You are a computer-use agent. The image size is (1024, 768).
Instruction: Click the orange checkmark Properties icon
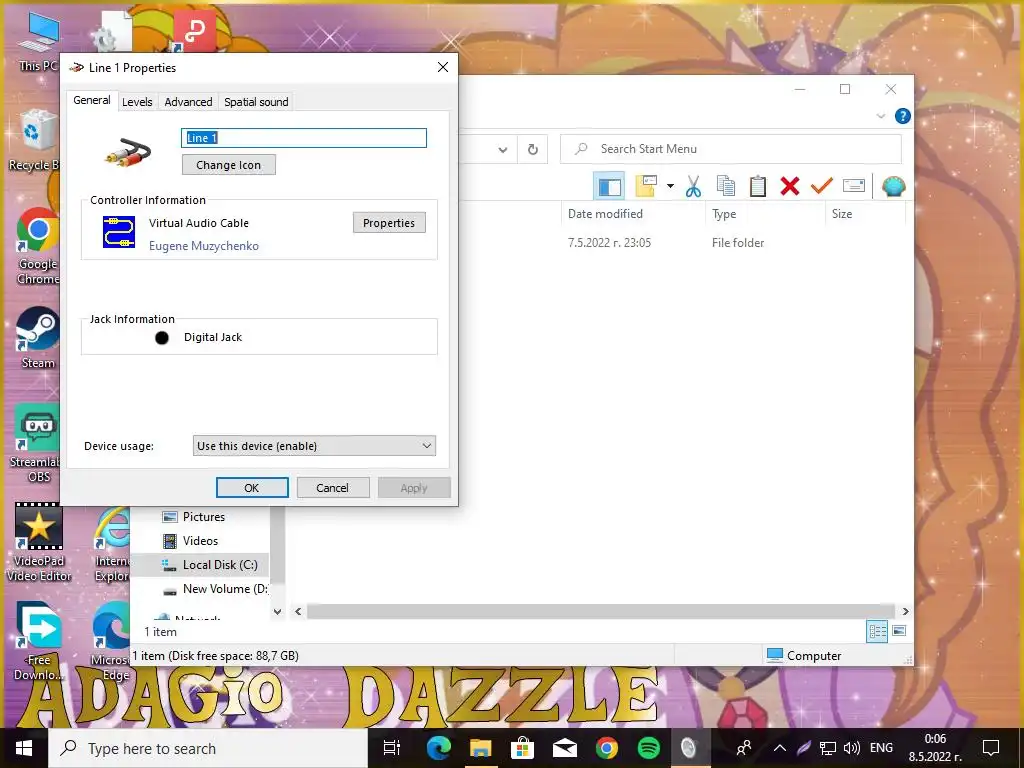coord(822,187)
